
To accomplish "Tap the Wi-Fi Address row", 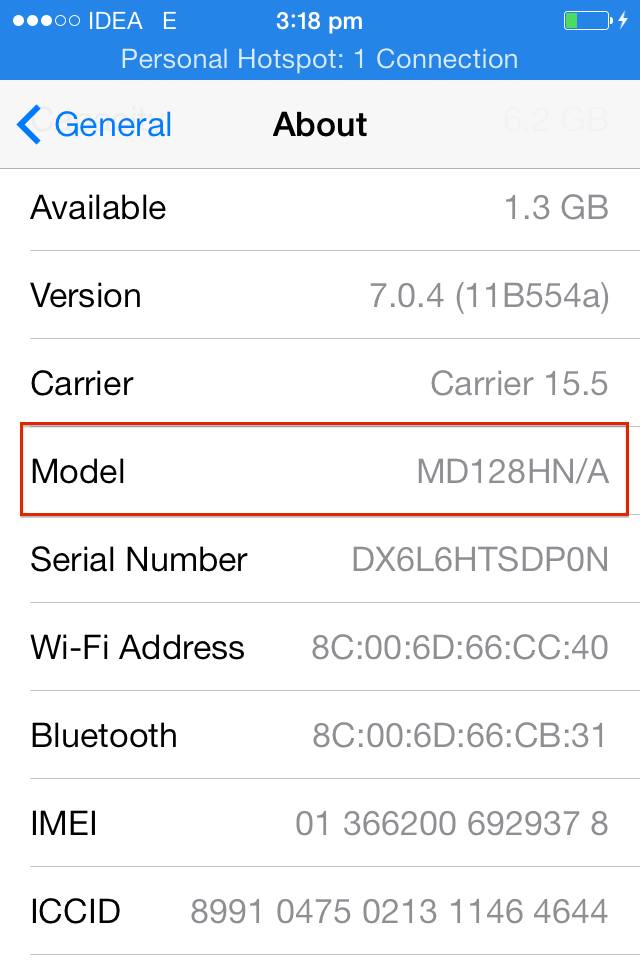I will click(320, 648).
